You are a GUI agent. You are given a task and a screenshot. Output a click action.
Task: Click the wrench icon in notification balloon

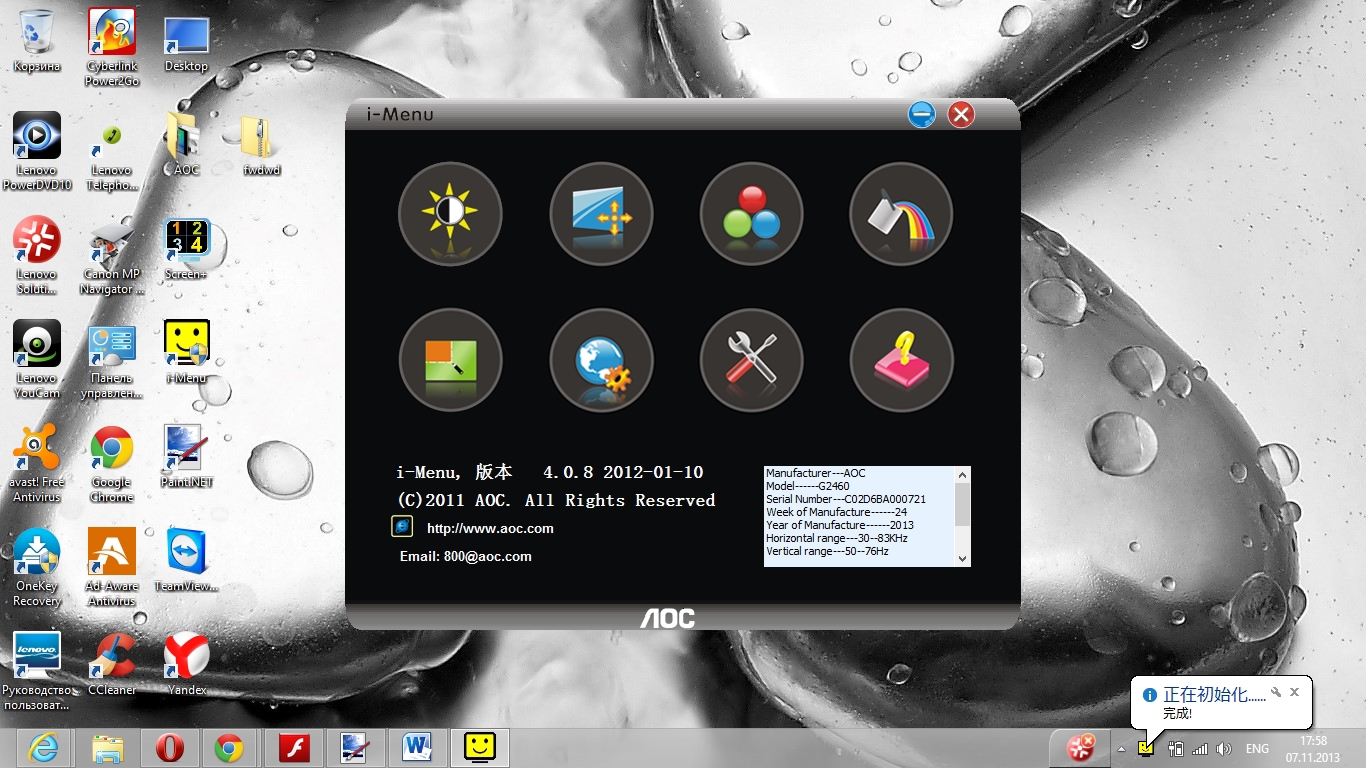(1276, 692)
